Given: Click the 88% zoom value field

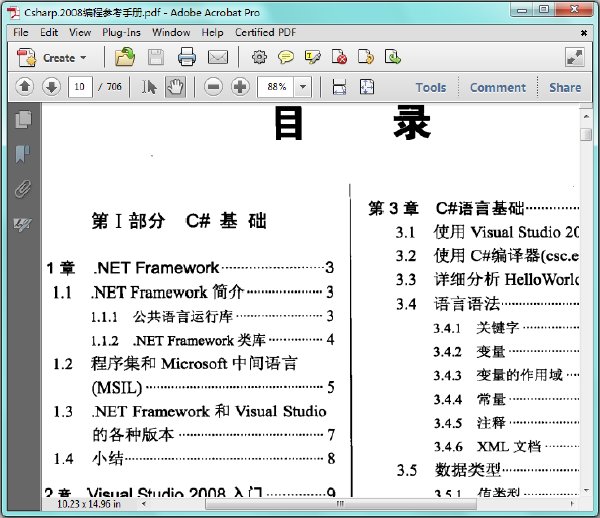Looking at the screenshot, I should click(x=276, y=87).
